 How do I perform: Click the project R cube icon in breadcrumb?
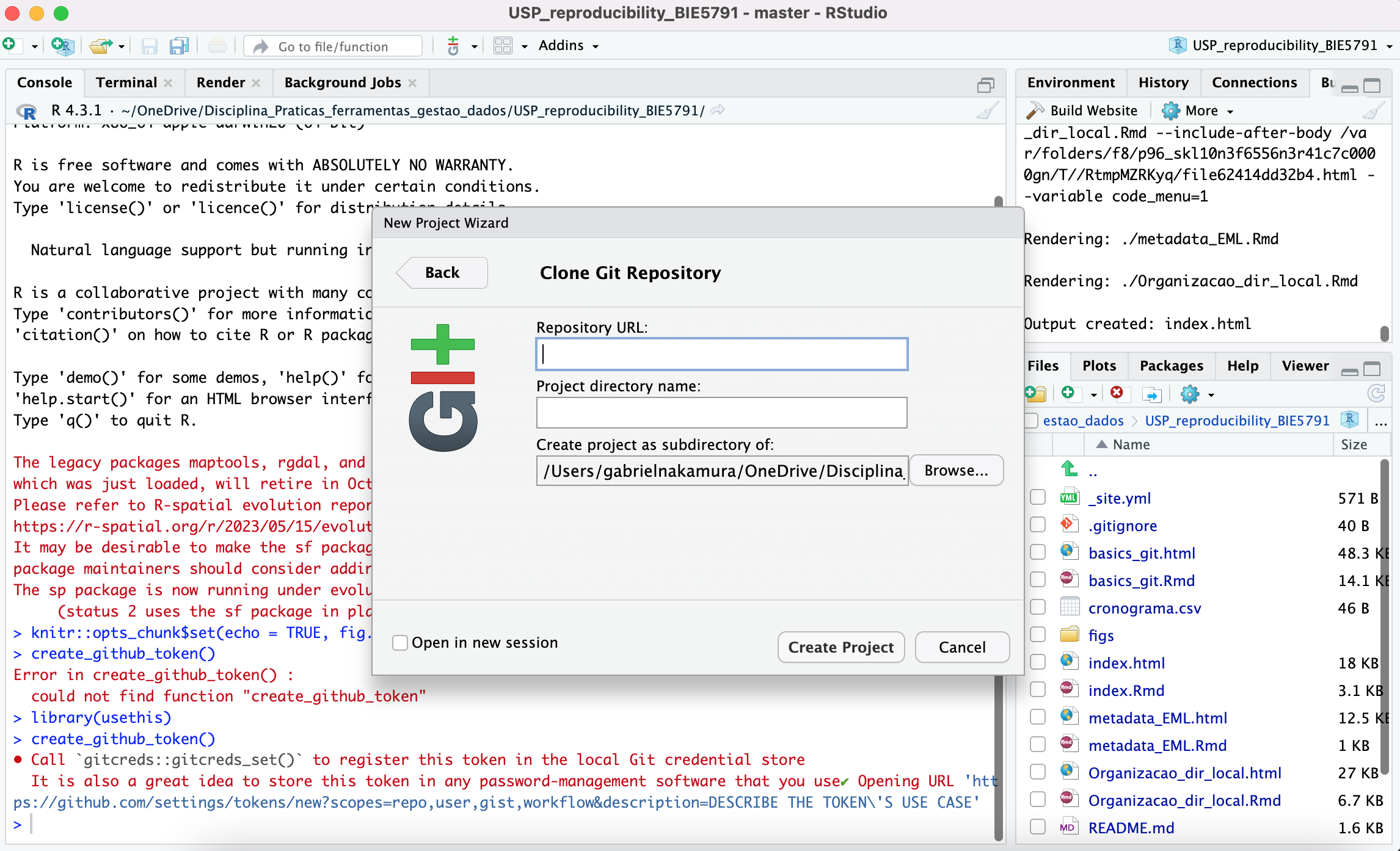coord(1349,420)
